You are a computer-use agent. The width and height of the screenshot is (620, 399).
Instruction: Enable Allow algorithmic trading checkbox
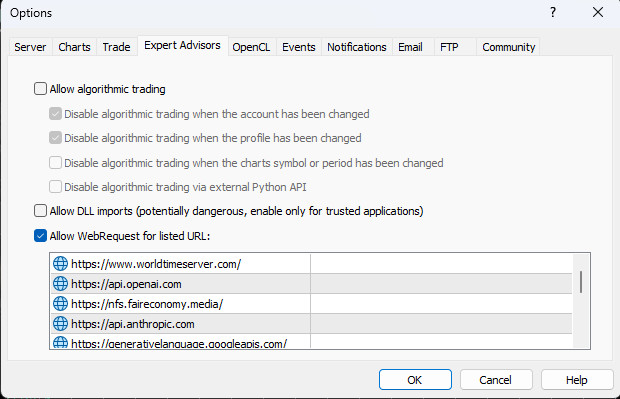40,89
